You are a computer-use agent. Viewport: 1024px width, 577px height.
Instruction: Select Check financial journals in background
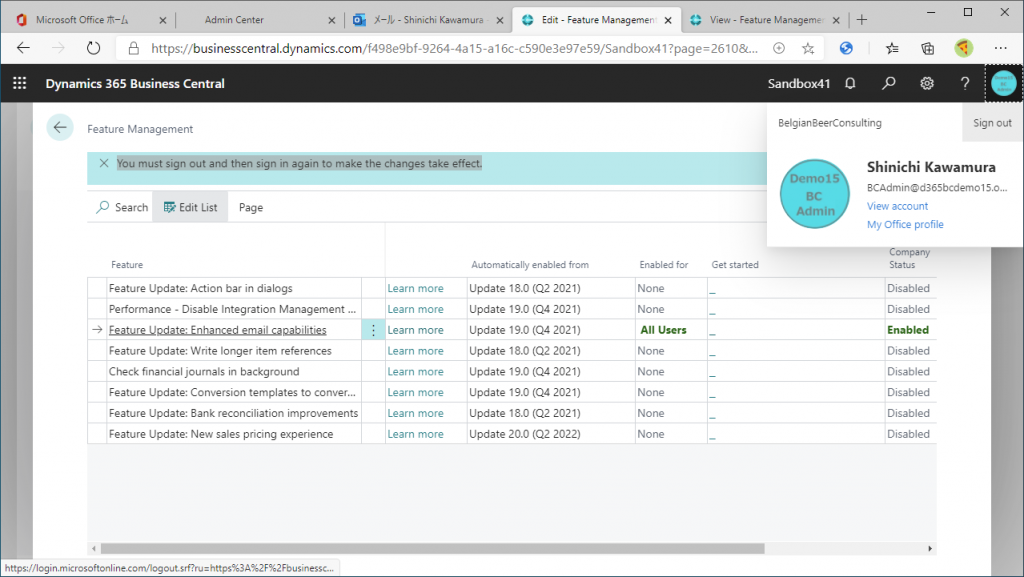tap(204, 372)
